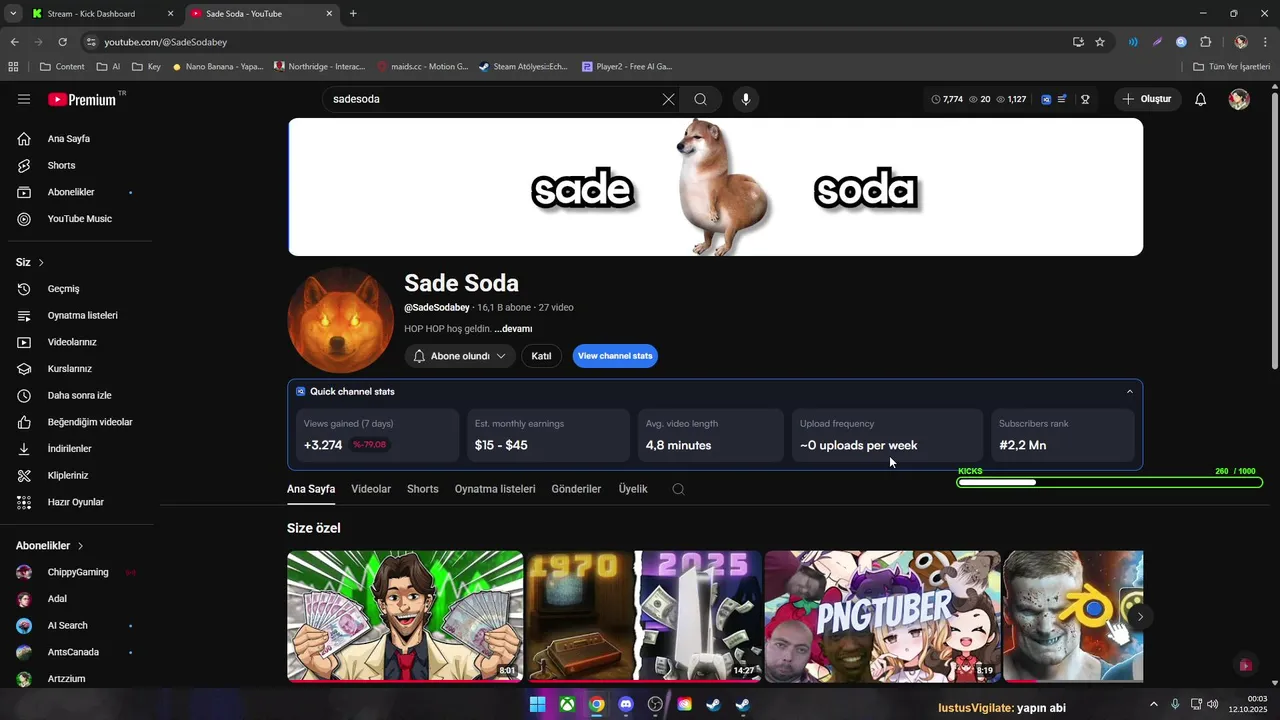Open the vidIQ list icon with dot
Screen dimensions: 1280x720
click(1062, 99)
